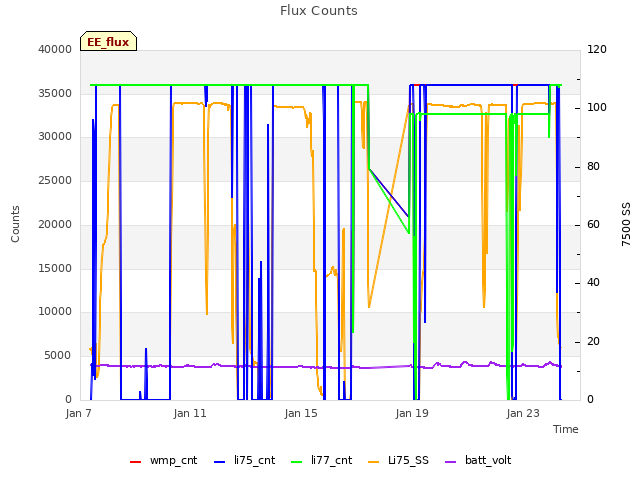This screenshot has height=480, width=640.
Task: Toggle batt_volt series in legend
Action: [x=478, y=461]
